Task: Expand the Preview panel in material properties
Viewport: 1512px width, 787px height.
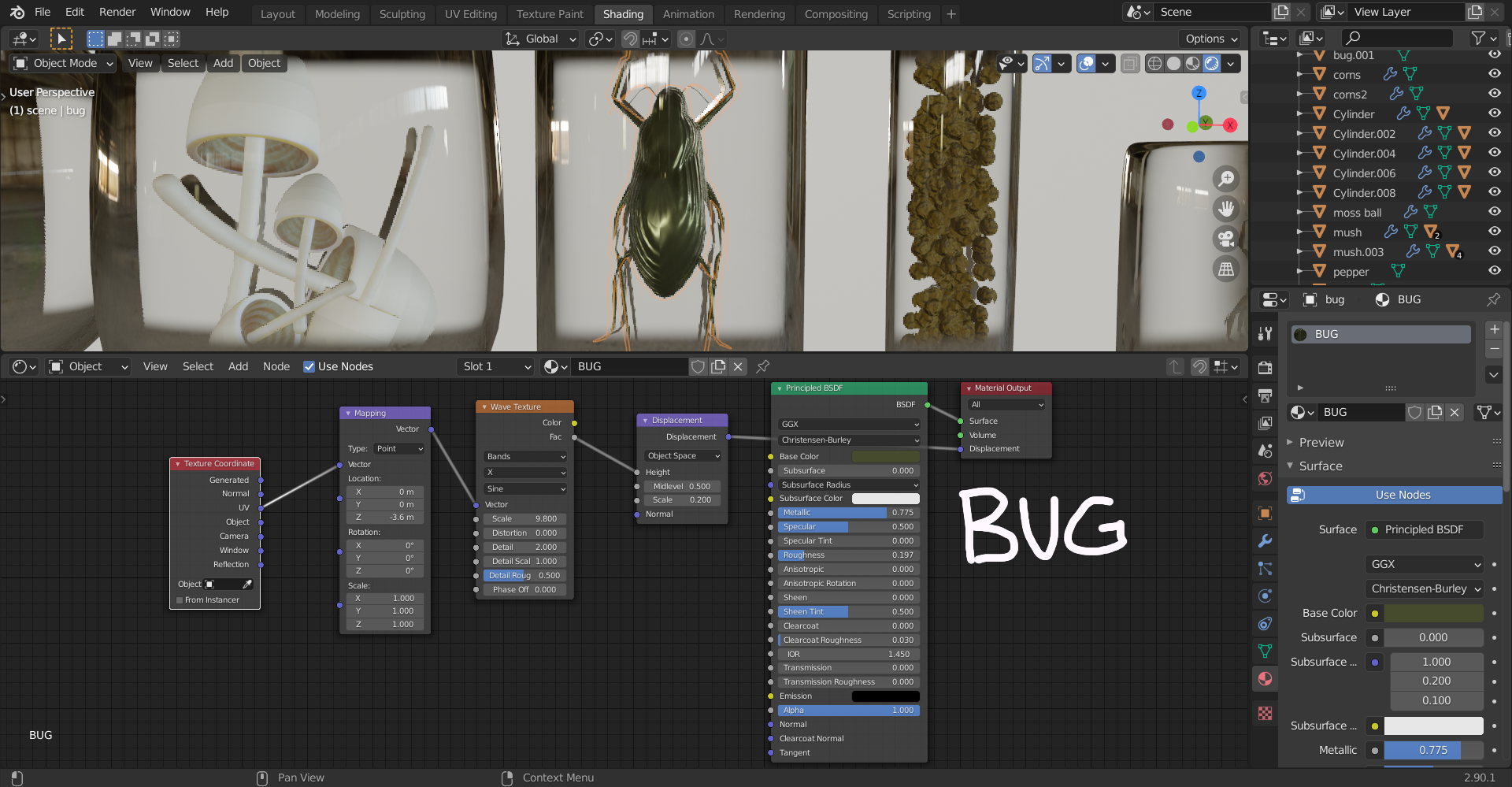Action: pyautogui.click(x=1290, y=443)
